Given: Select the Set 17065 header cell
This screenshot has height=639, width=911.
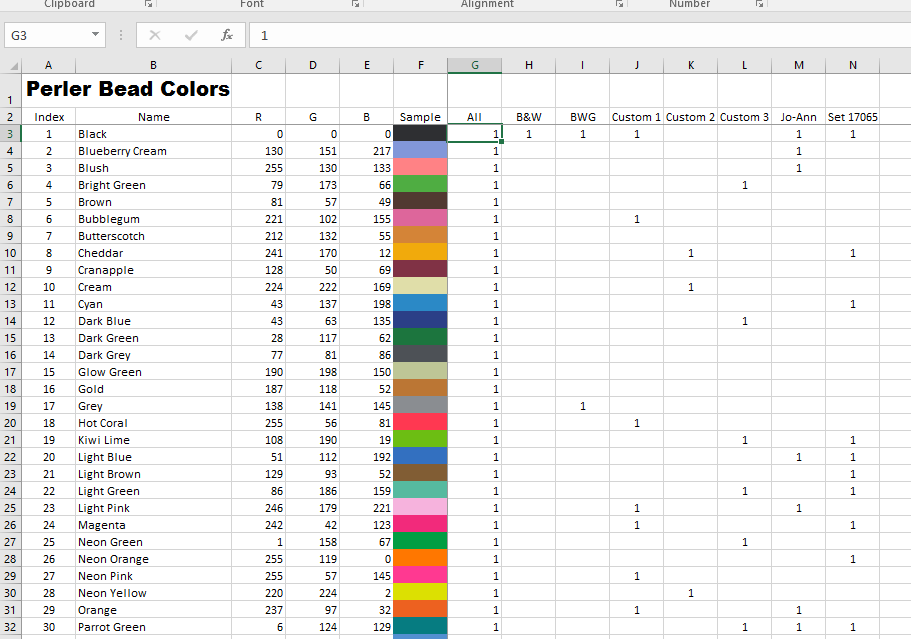Looking at the screenshot, I should pyautogui.click(x=852, y=116).
